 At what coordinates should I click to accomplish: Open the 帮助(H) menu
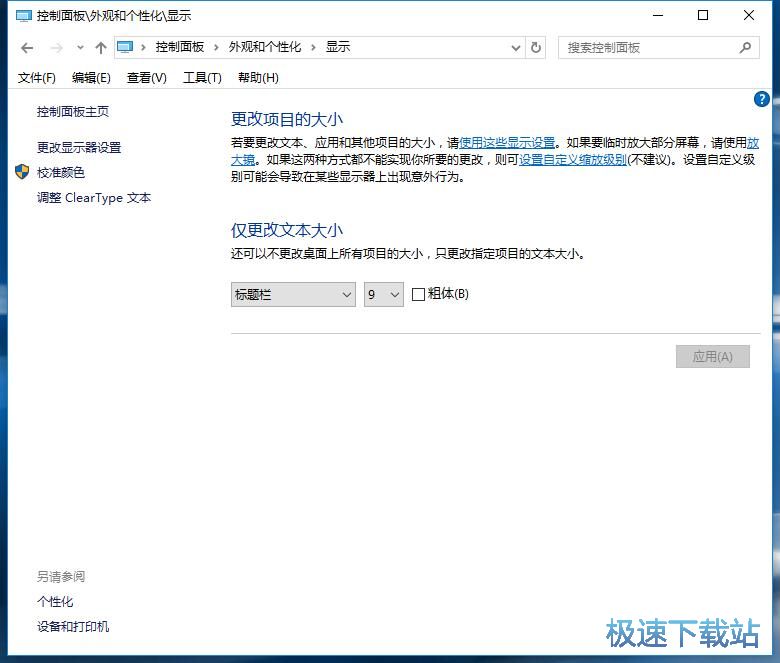tap(258, 78)
